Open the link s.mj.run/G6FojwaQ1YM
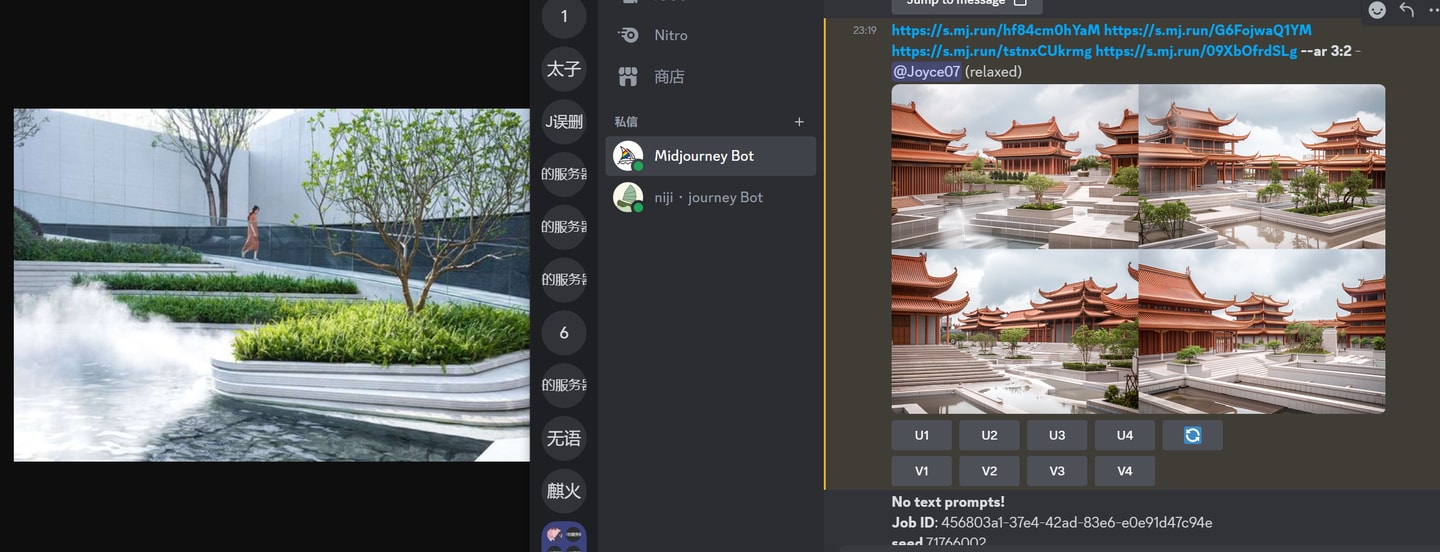The image size is (1440, 552). click(x=1208, y=30)
